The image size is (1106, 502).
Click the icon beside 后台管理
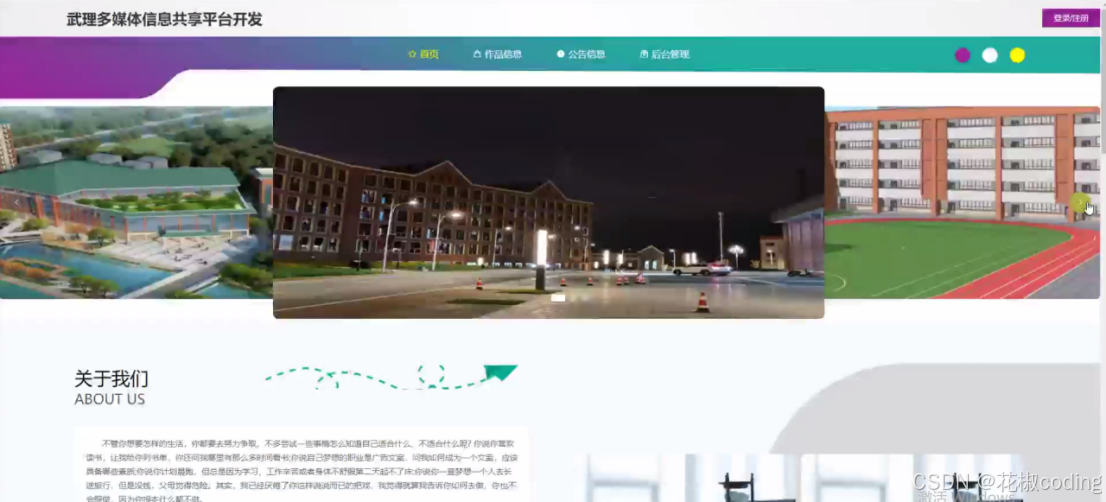coord(644,54)
